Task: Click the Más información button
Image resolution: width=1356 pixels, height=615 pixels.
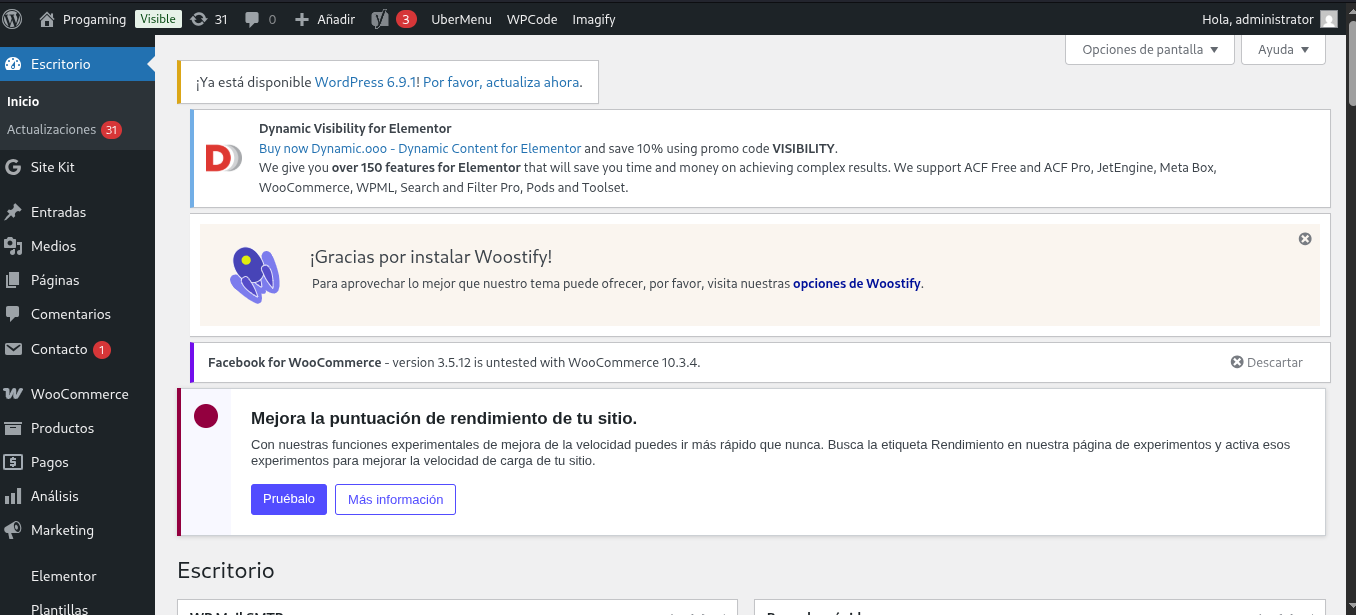Action: coord(395,499)
